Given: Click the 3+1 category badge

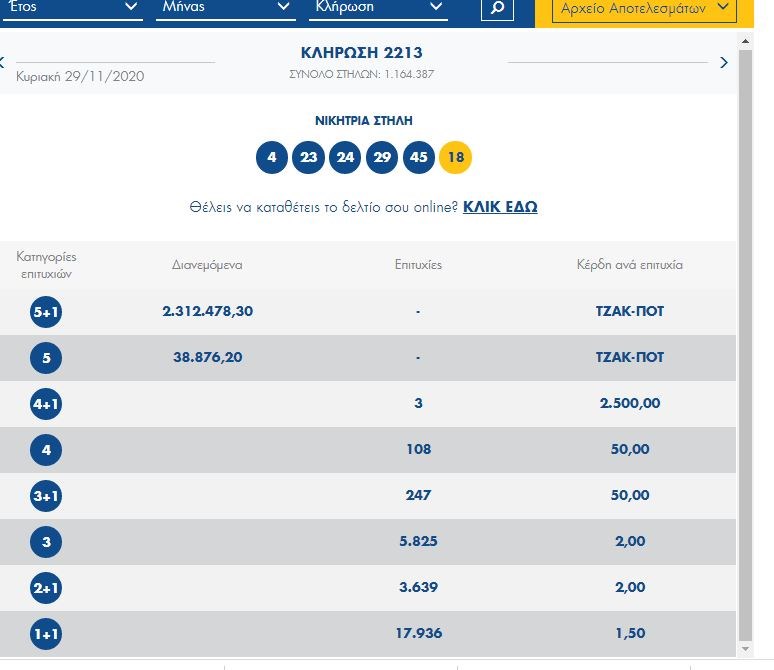Looking at the screenshot, I should [46, 496].
